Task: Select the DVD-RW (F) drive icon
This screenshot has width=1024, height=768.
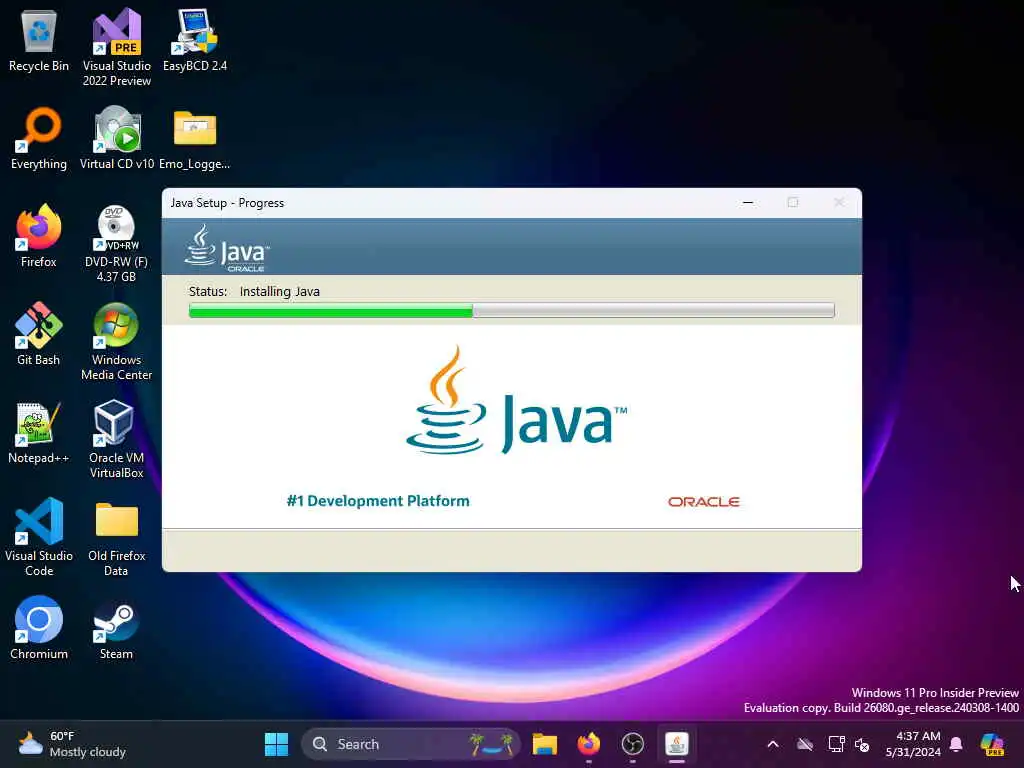Action: 116,243
